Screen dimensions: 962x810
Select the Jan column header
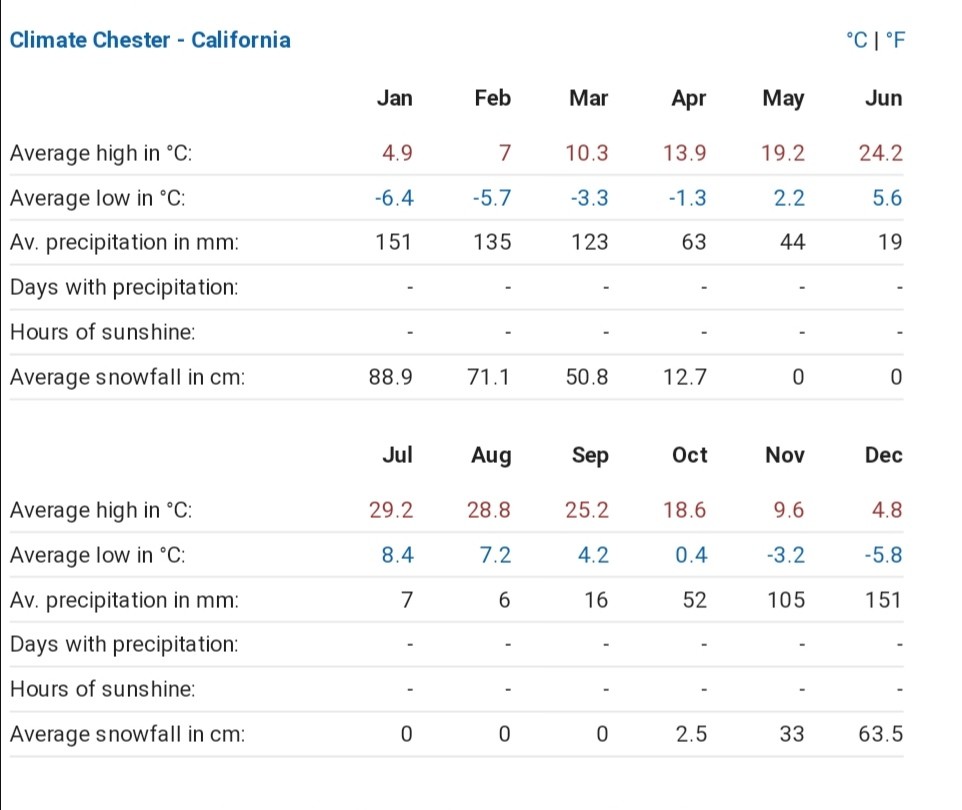(394, 98)
